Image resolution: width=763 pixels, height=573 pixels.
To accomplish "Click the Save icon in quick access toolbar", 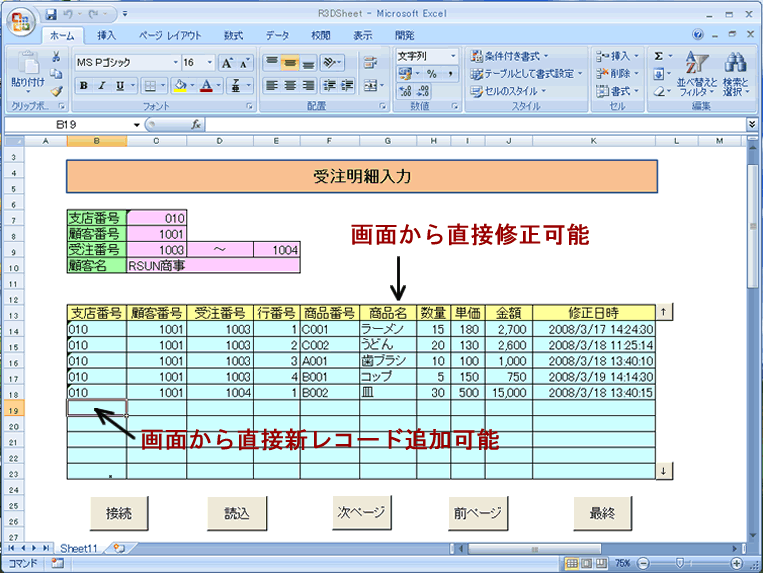I will coord(51,15).
